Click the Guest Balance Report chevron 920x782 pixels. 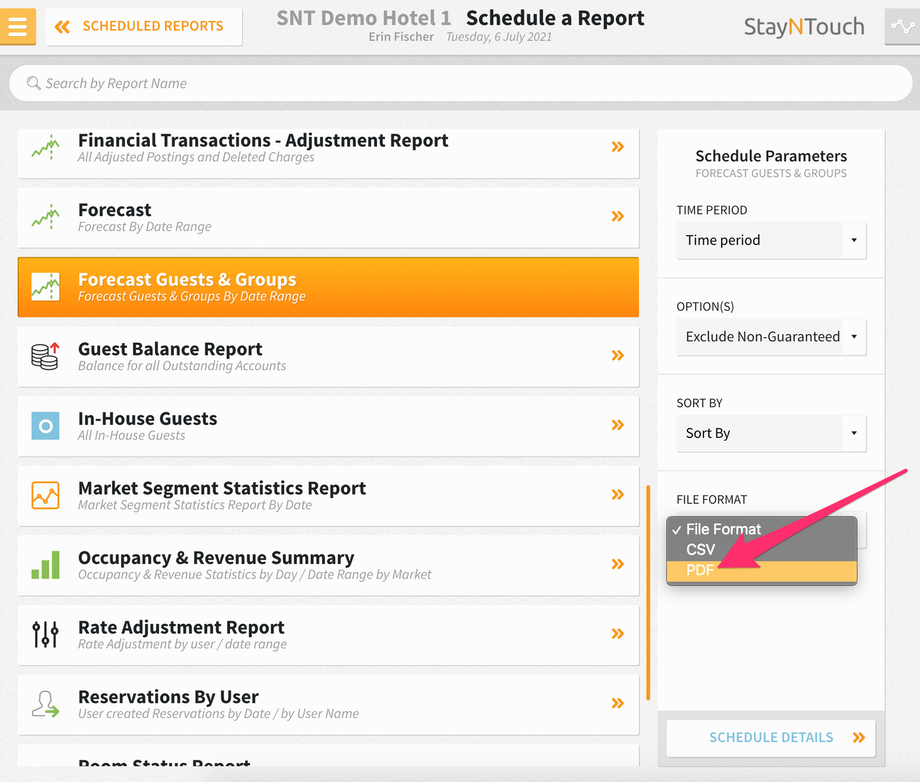617,356
